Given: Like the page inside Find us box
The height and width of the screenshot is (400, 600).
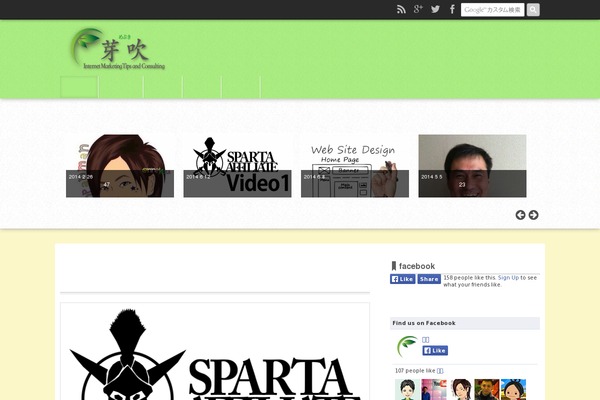Looking at the screenshot, I should pos(435,351).
